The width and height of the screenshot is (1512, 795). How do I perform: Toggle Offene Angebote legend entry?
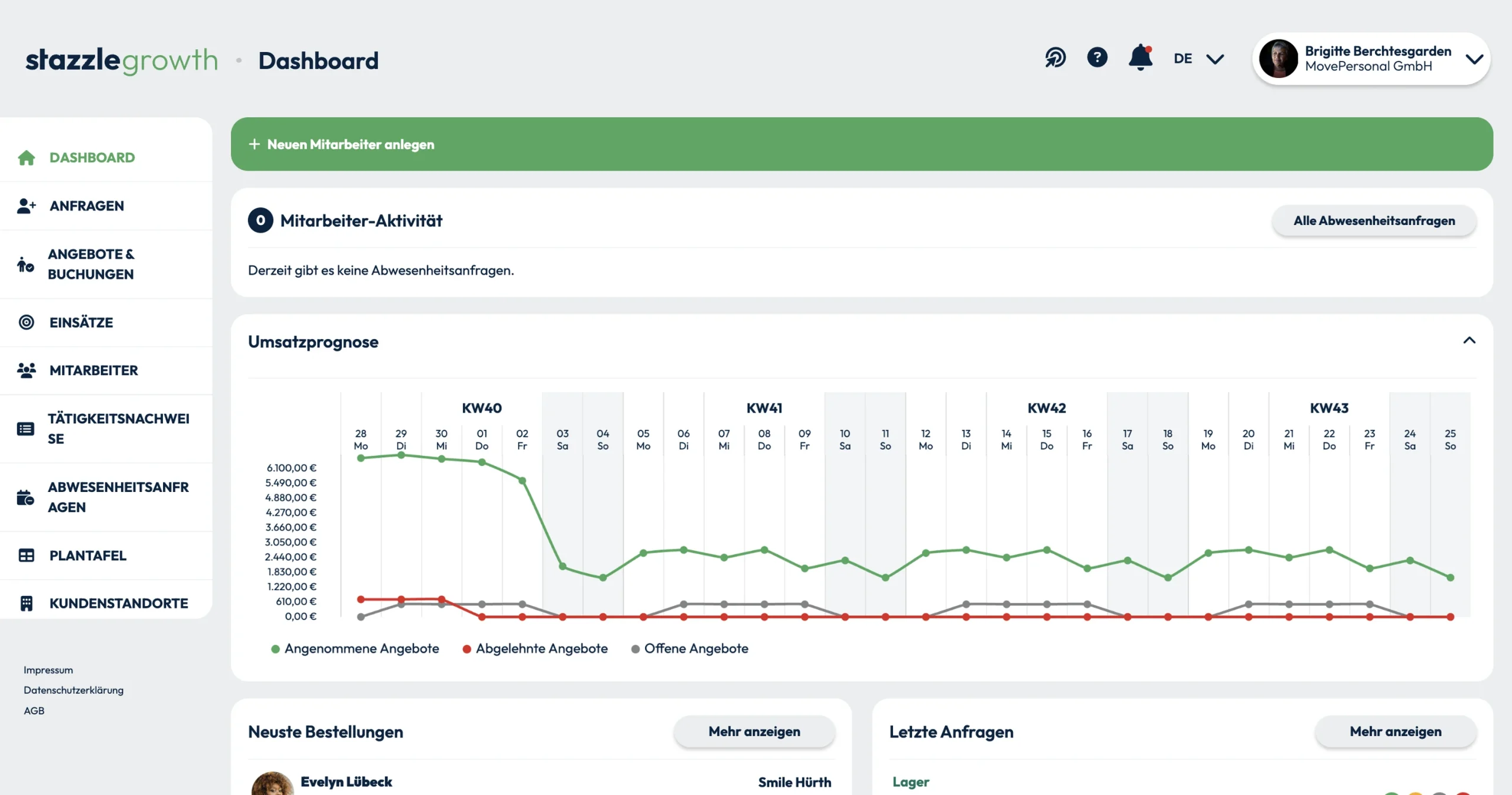[x=690, y=649]
